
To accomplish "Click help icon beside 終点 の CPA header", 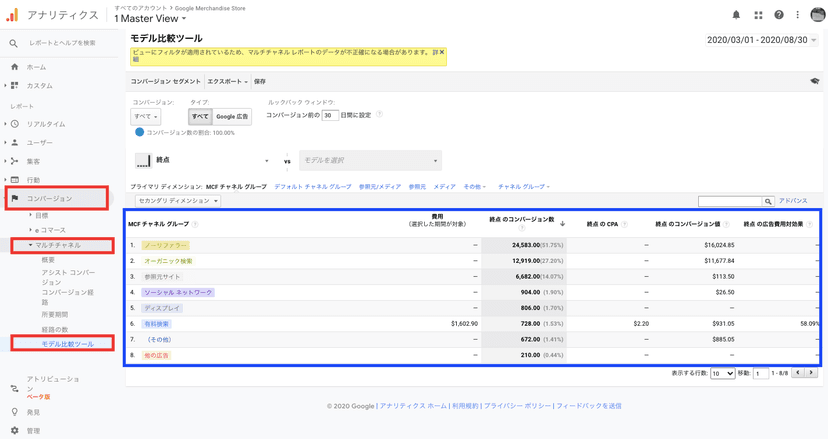I will [624, 224].
